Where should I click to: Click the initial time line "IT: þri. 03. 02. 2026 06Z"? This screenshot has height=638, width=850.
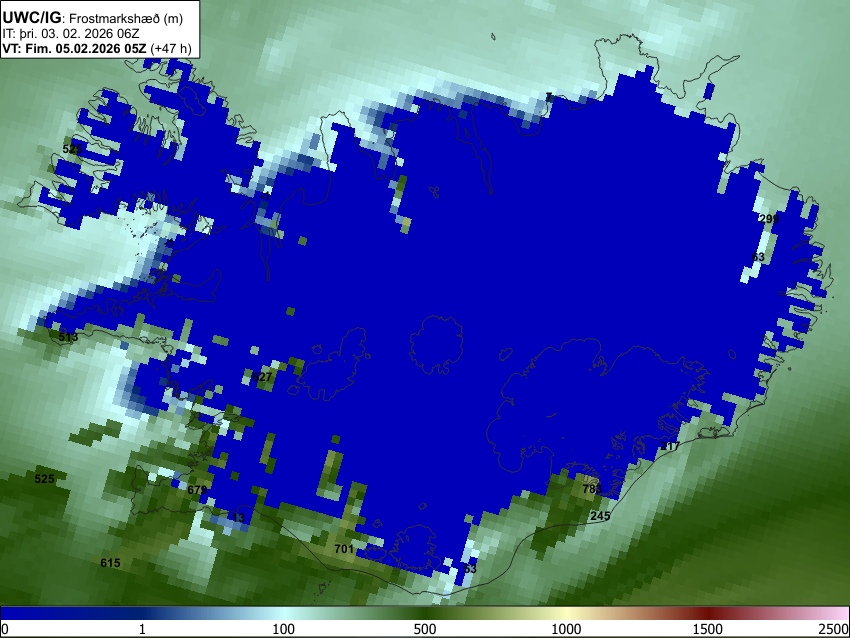[x=70, y=34]
